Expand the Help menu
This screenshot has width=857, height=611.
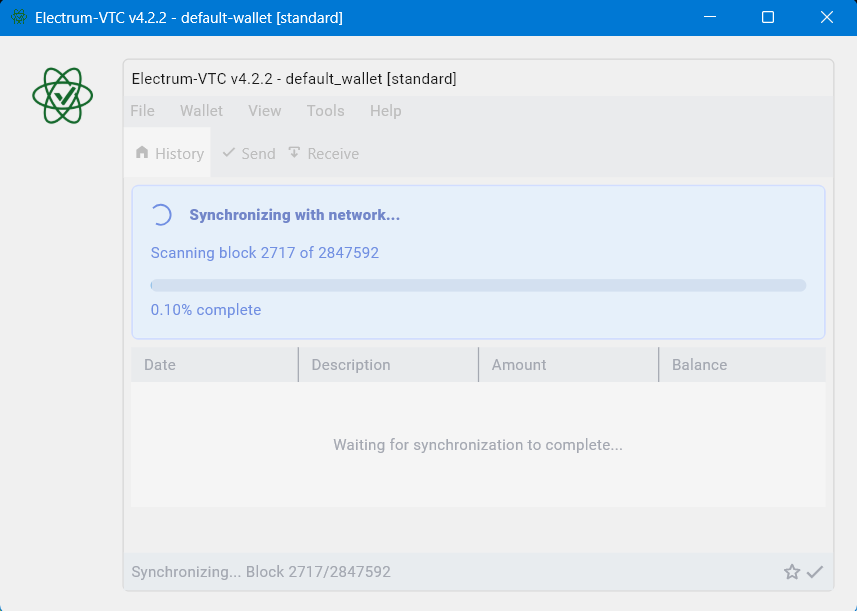[x=385, y=111]
